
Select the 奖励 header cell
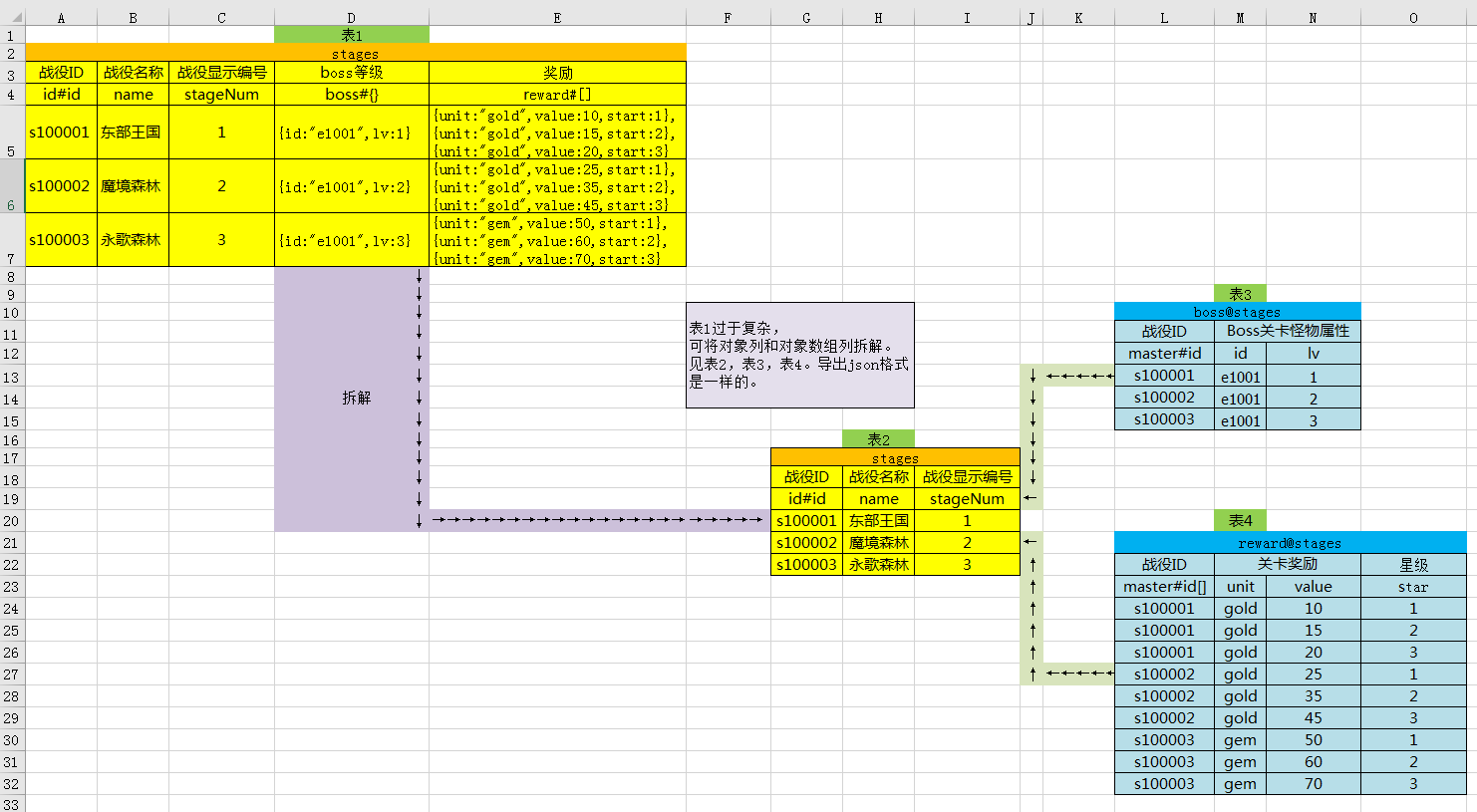(557, 72)
